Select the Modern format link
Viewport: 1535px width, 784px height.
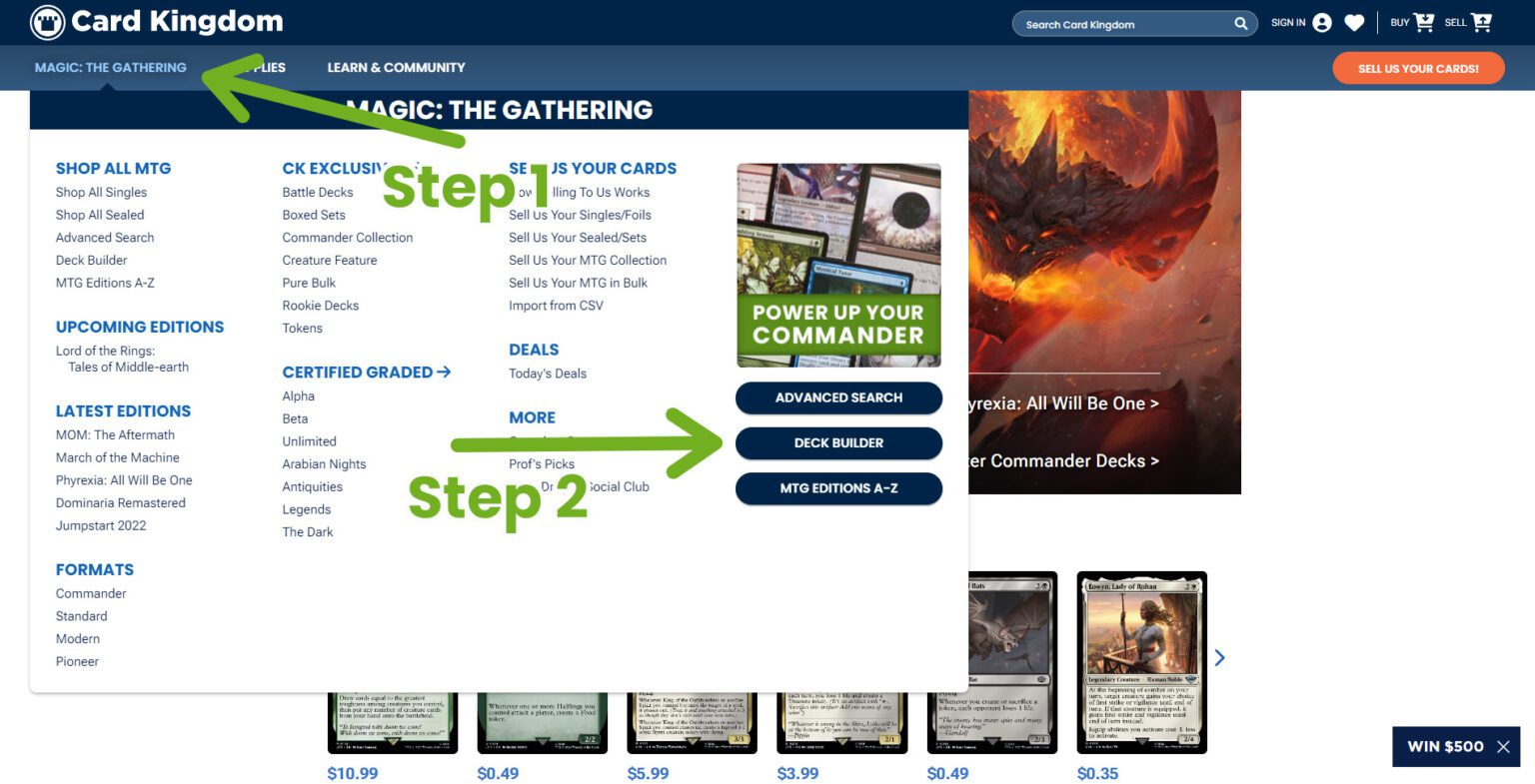point(78,638)
